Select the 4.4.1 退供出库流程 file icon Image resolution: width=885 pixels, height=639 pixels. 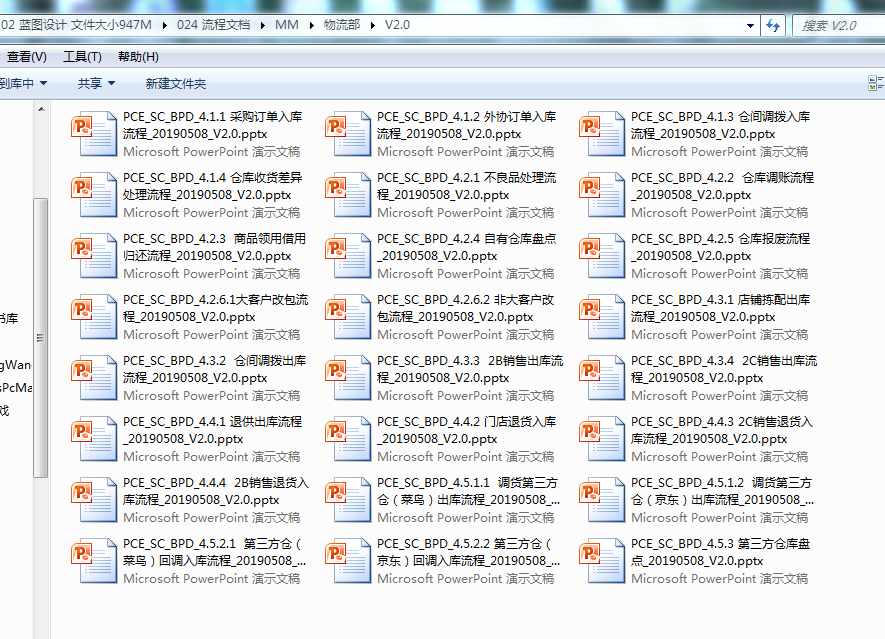95,439
